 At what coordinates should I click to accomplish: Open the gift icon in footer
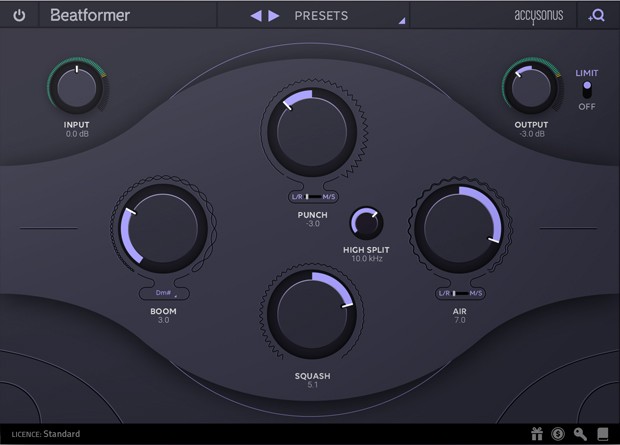pos(537,434)
